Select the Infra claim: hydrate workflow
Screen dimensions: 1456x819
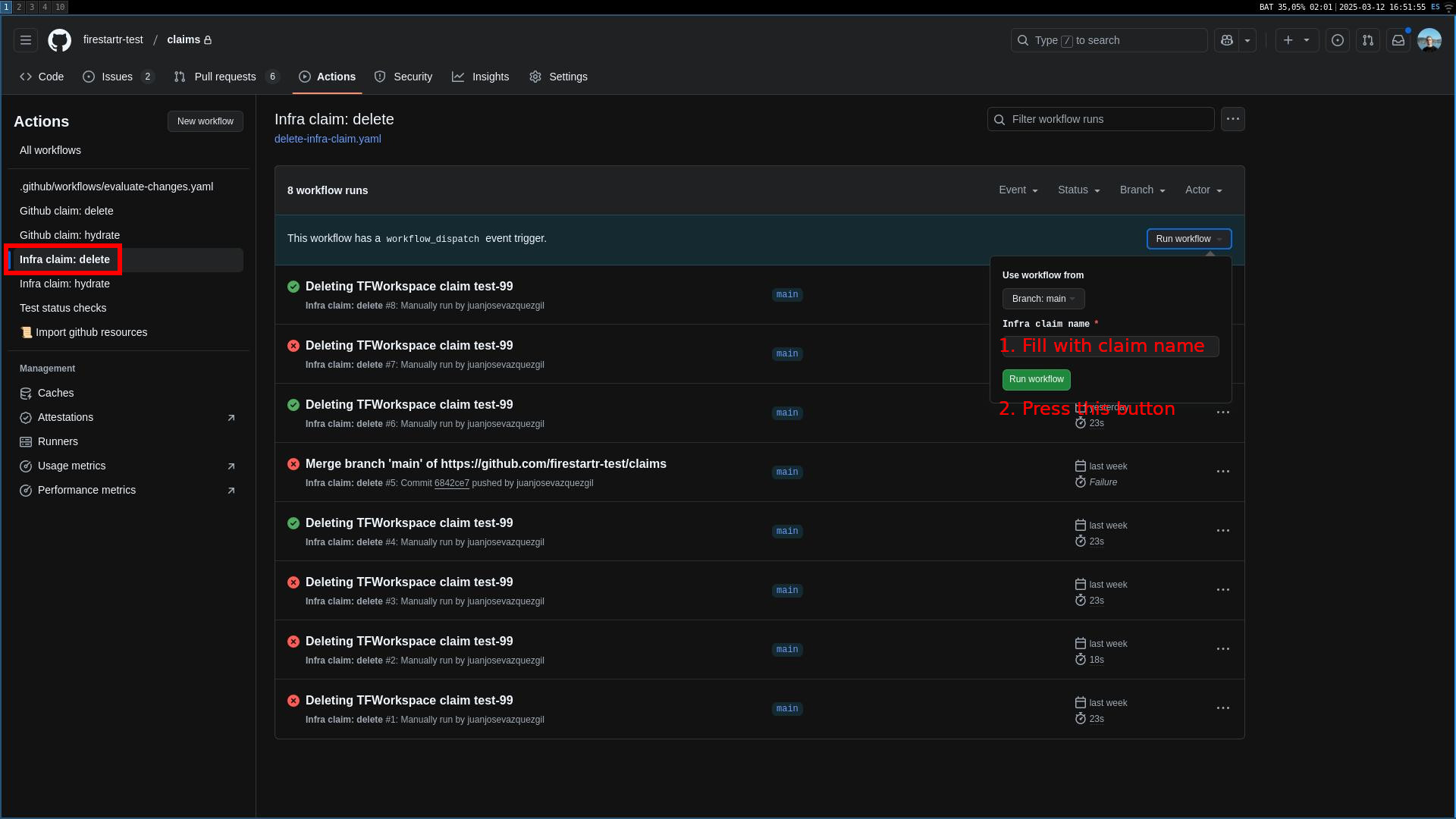pyautogui.click(x=64, y=284)
